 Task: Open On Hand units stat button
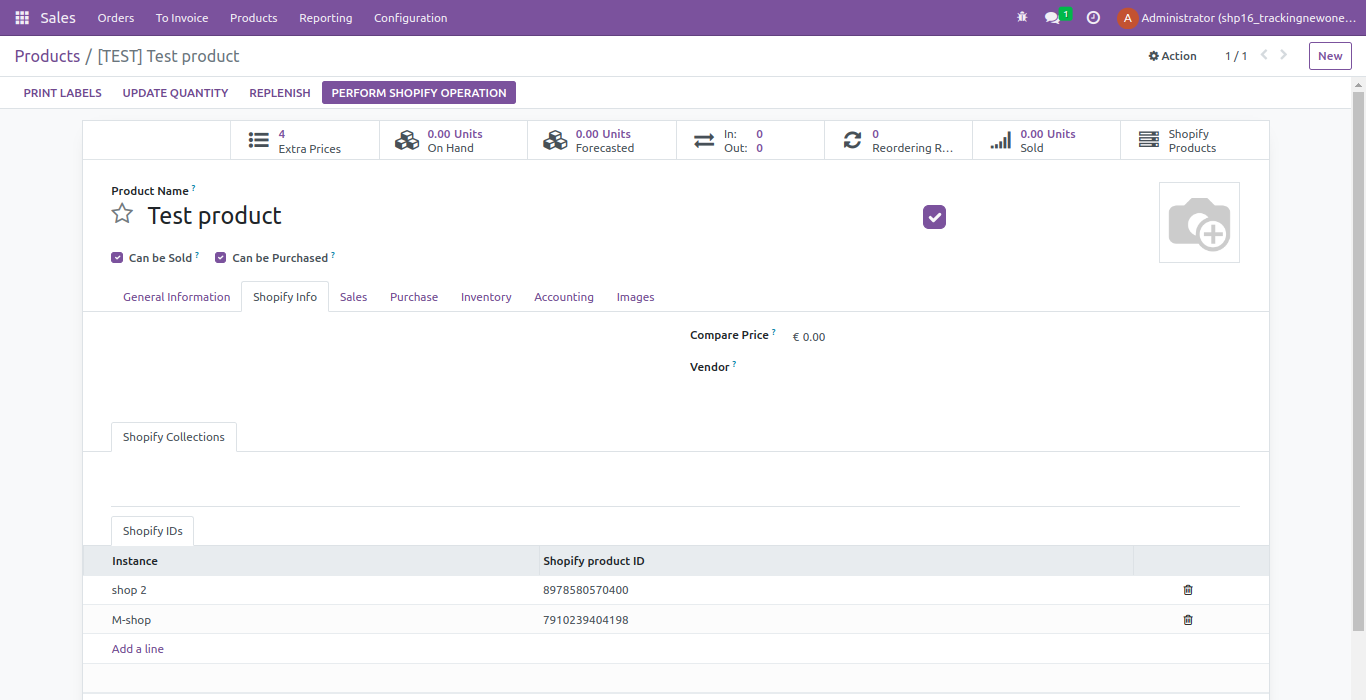tap(453, 141)
